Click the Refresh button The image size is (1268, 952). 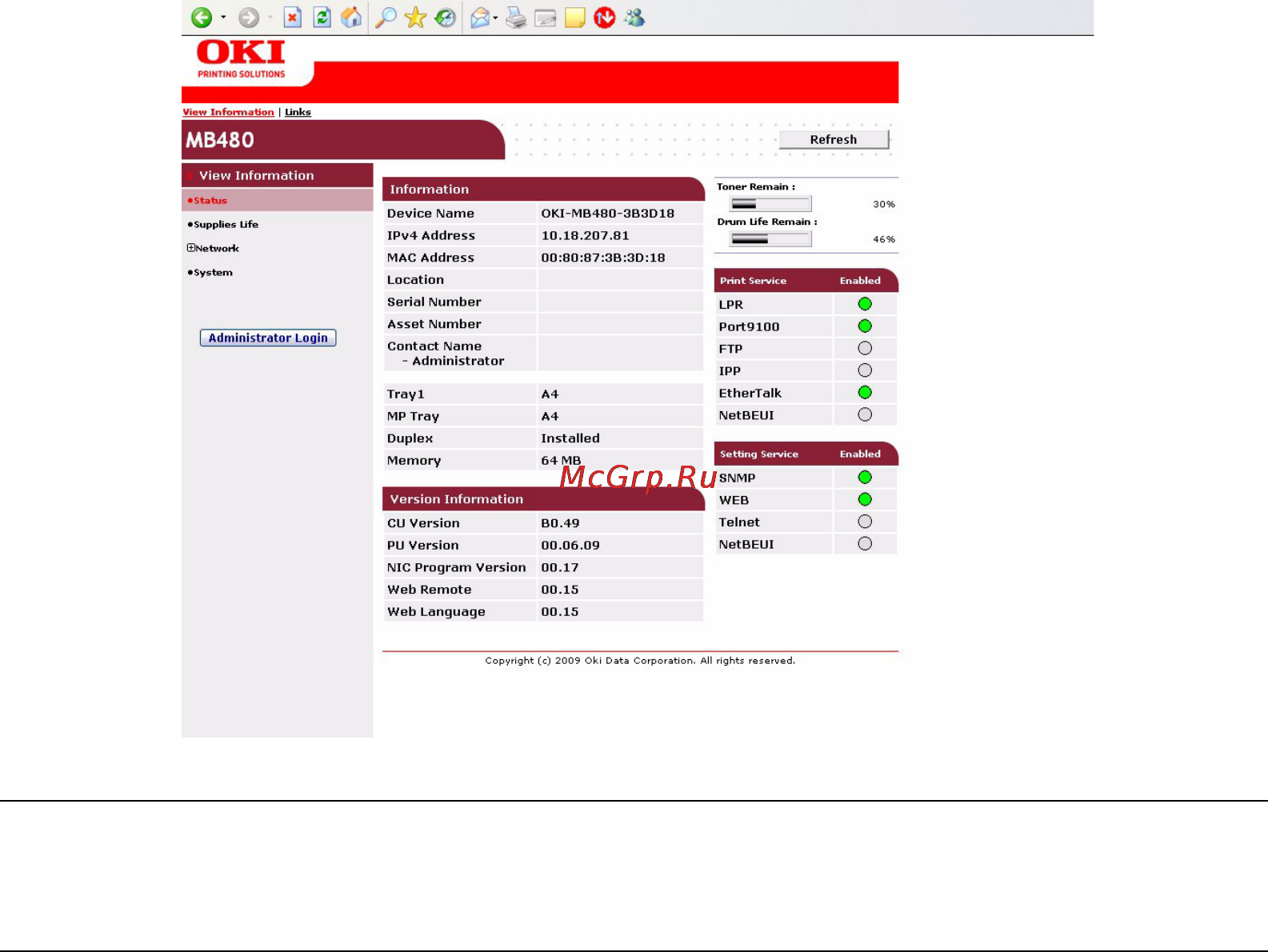click(834, 139)
